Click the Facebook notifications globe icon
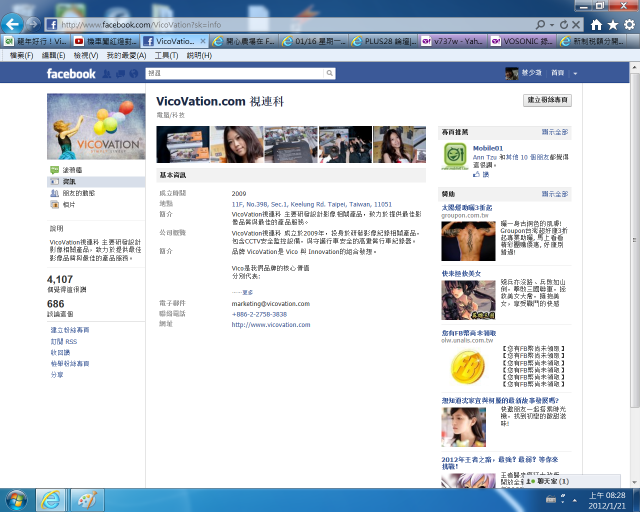Viewport: 640px width, 512px height. pos(133,74)
